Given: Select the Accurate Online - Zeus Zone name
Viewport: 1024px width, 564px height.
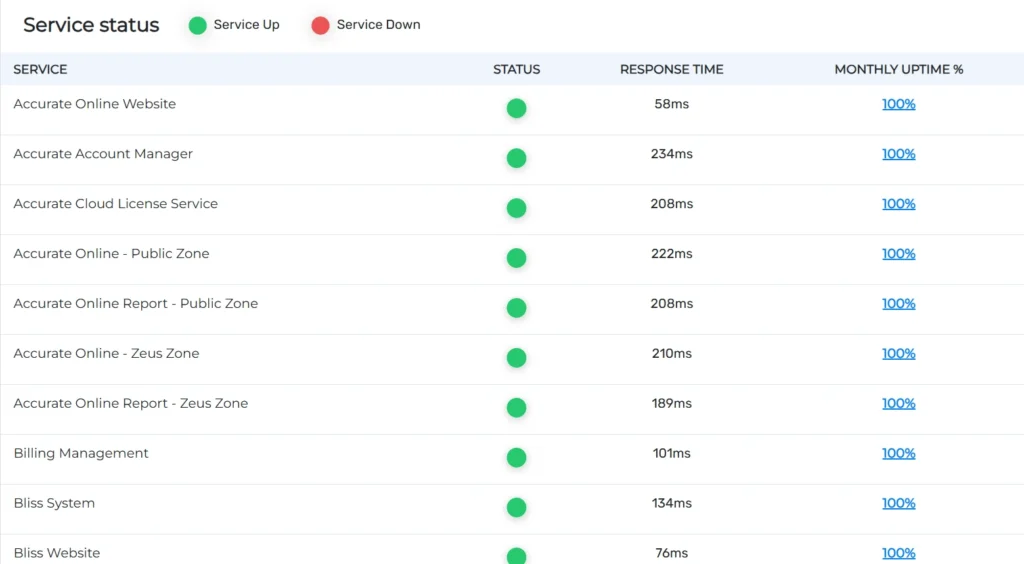Looking at the screenshot, I should [106, 354].
